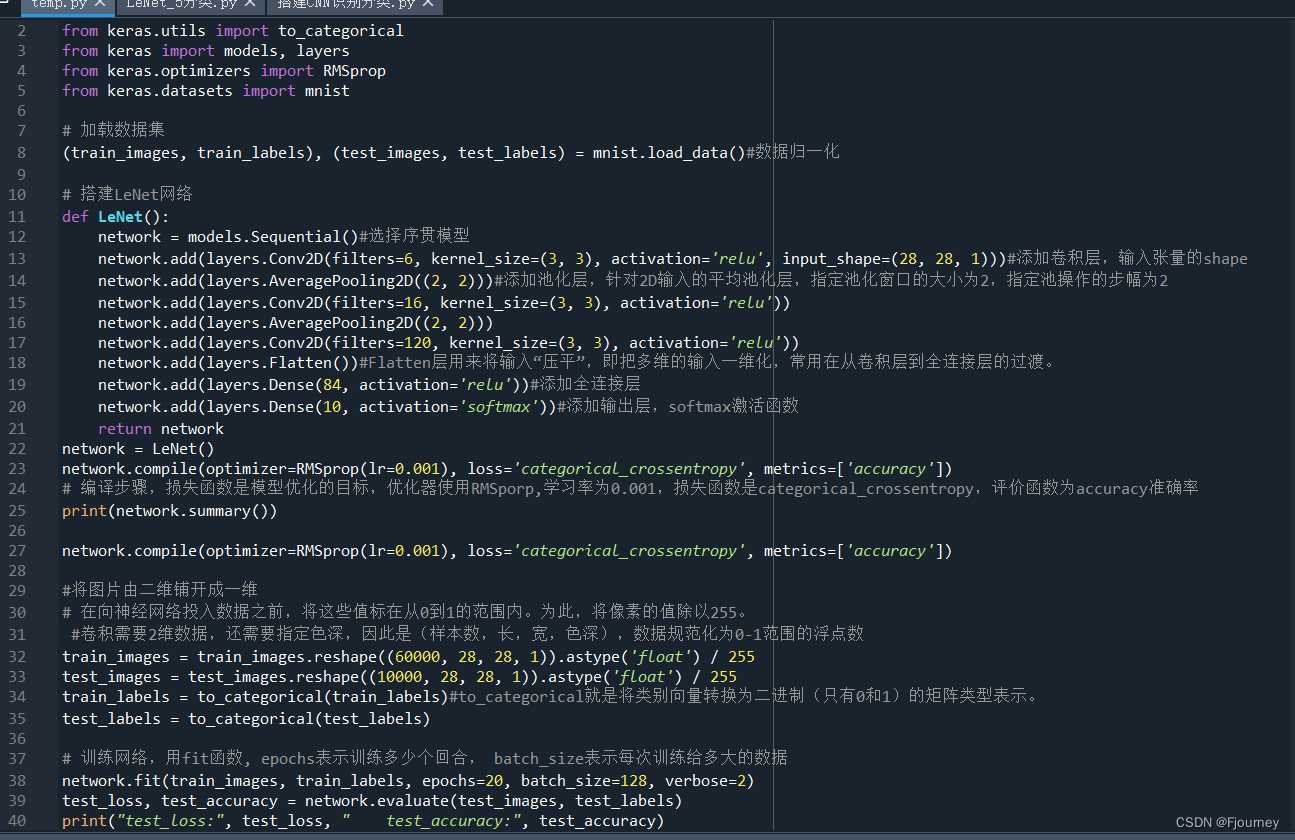1295x840 pixels.
Task: Click the 'network = LeNet()' line
Action: (138, 449)
